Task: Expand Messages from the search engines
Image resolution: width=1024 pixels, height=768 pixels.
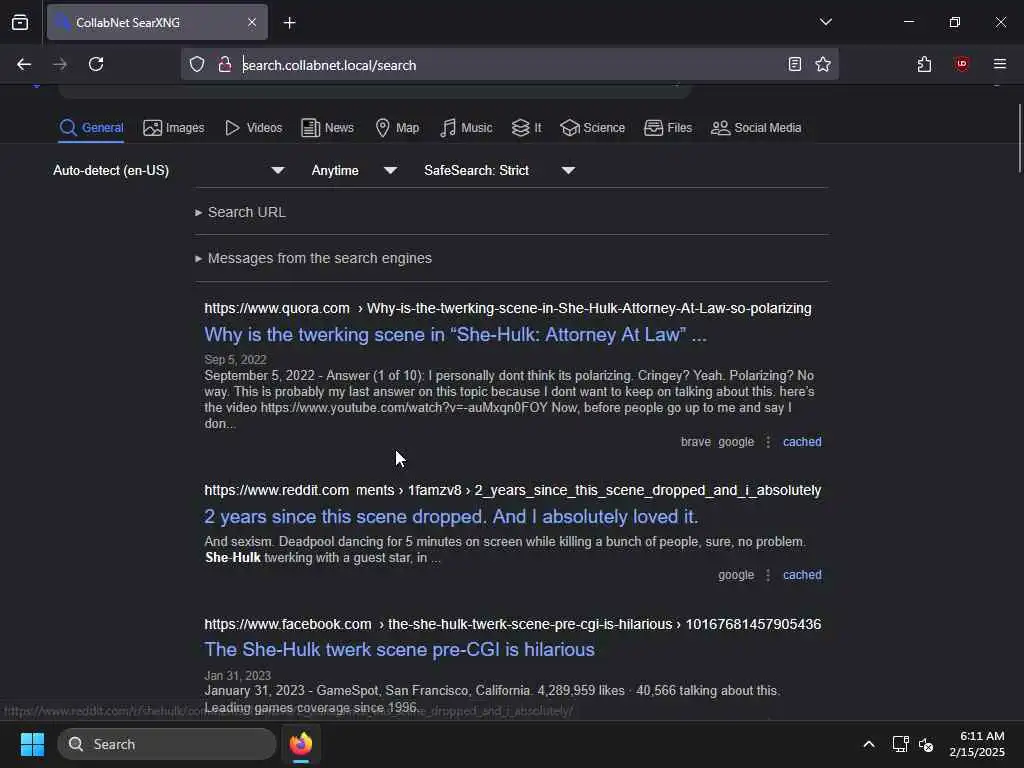Action: click(x=313, y=258)
